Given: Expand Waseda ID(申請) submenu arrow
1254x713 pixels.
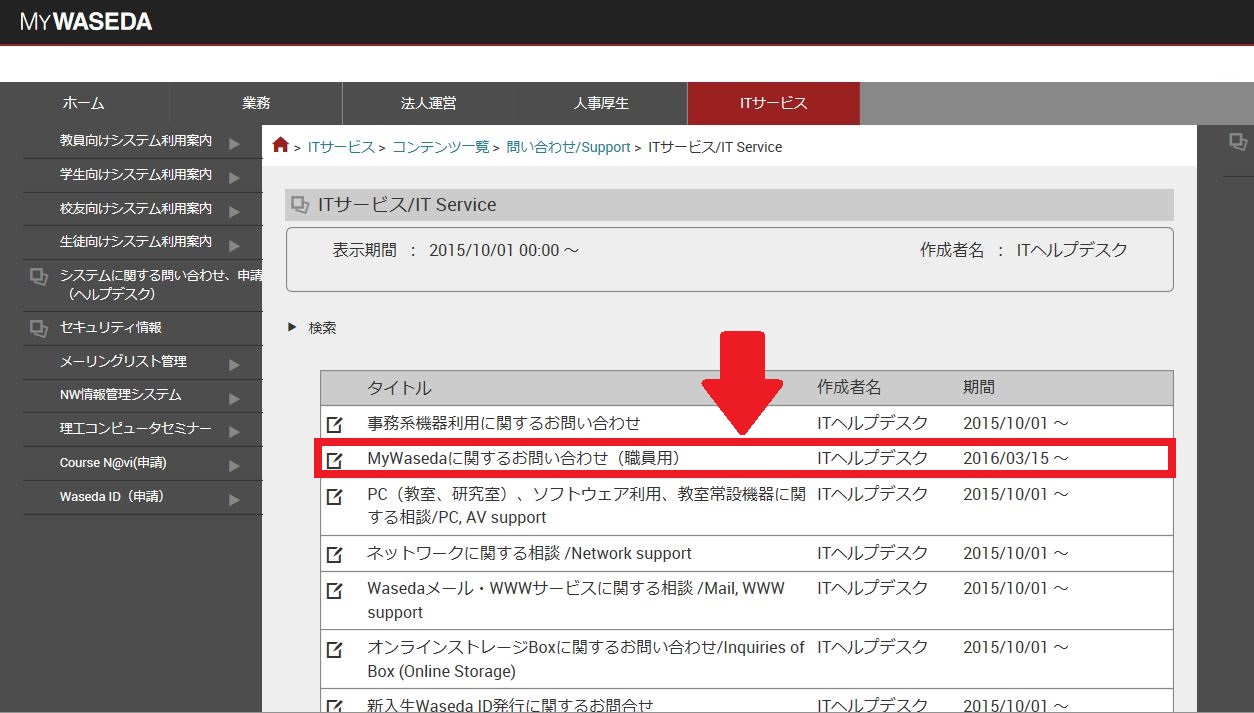Looking at the screenshot, I should tap(234, 500).
